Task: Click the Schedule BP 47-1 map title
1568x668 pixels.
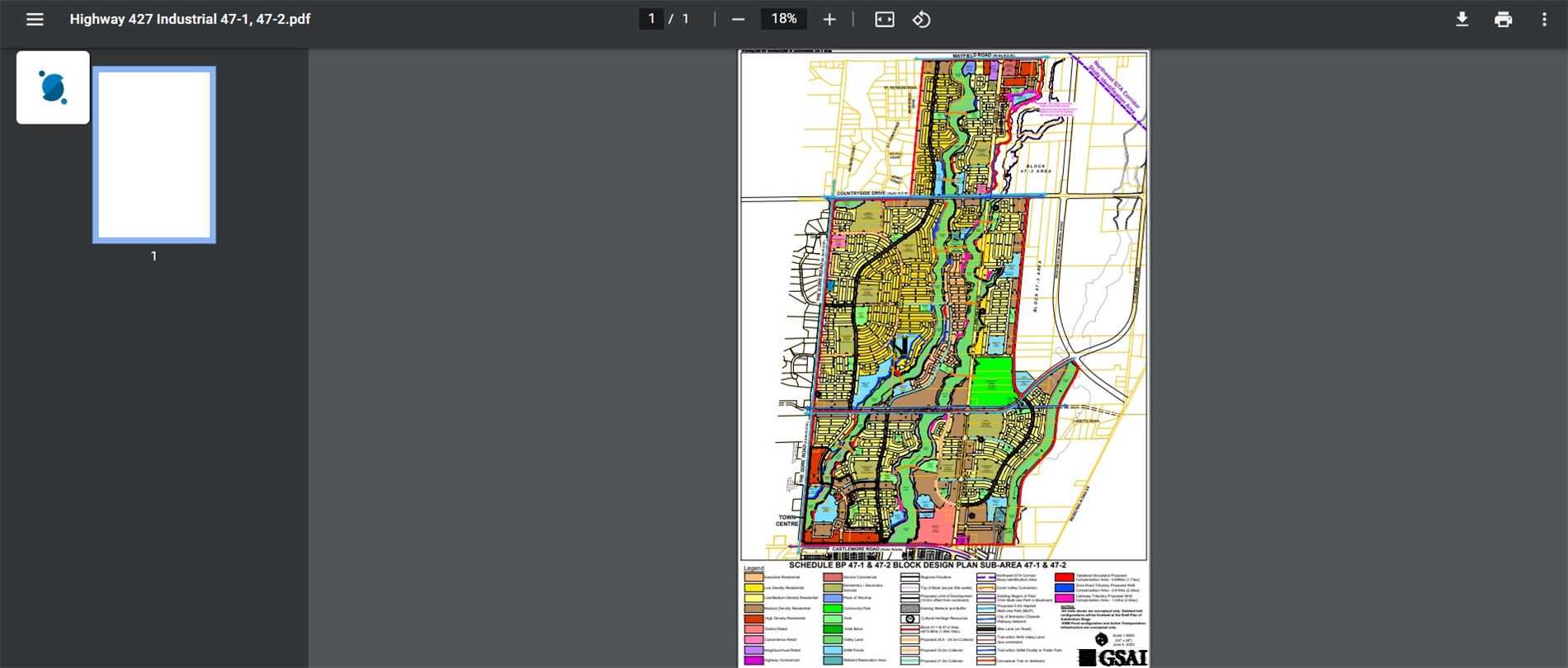Action: click(927, 566)
